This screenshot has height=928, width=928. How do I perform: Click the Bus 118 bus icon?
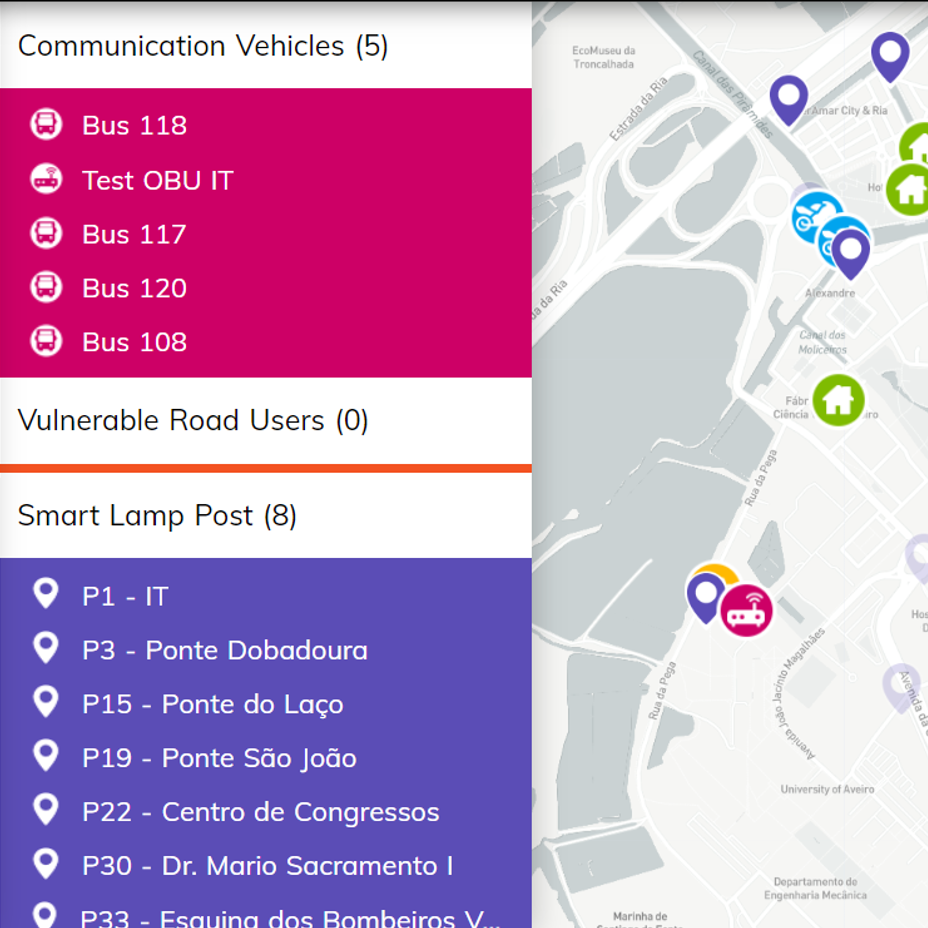[x=46, y=125]
